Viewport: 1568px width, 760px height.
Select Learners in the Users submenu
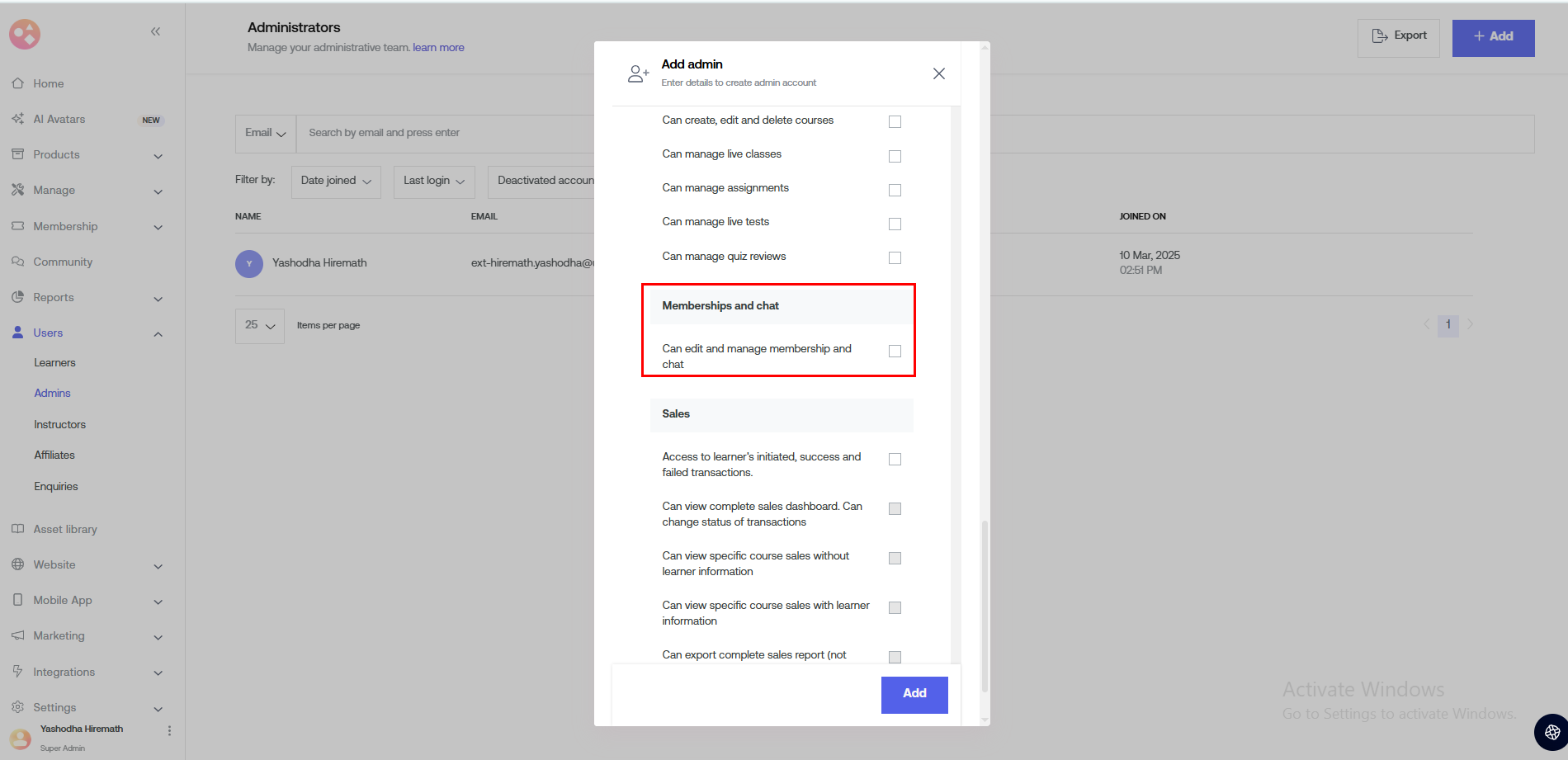(54, 362)
